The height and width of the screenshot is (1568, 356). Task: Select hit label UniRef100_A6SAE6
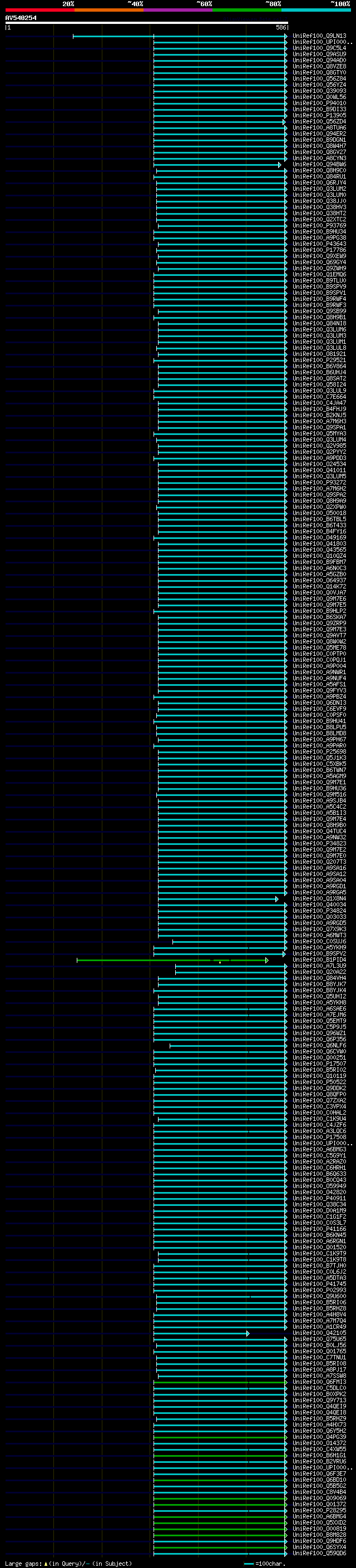coord(319,1008)
